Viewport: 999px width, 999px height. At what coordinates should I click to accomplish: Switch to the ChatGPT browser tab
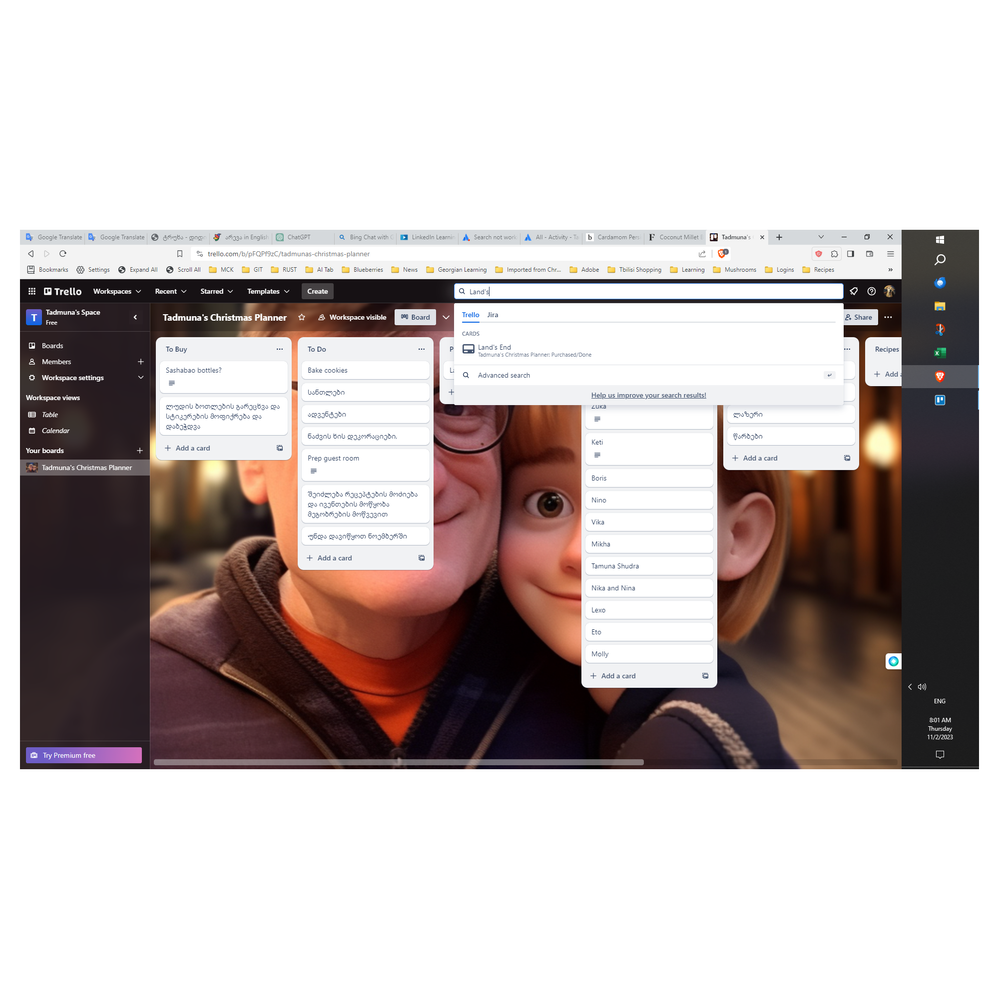(303, 237)
